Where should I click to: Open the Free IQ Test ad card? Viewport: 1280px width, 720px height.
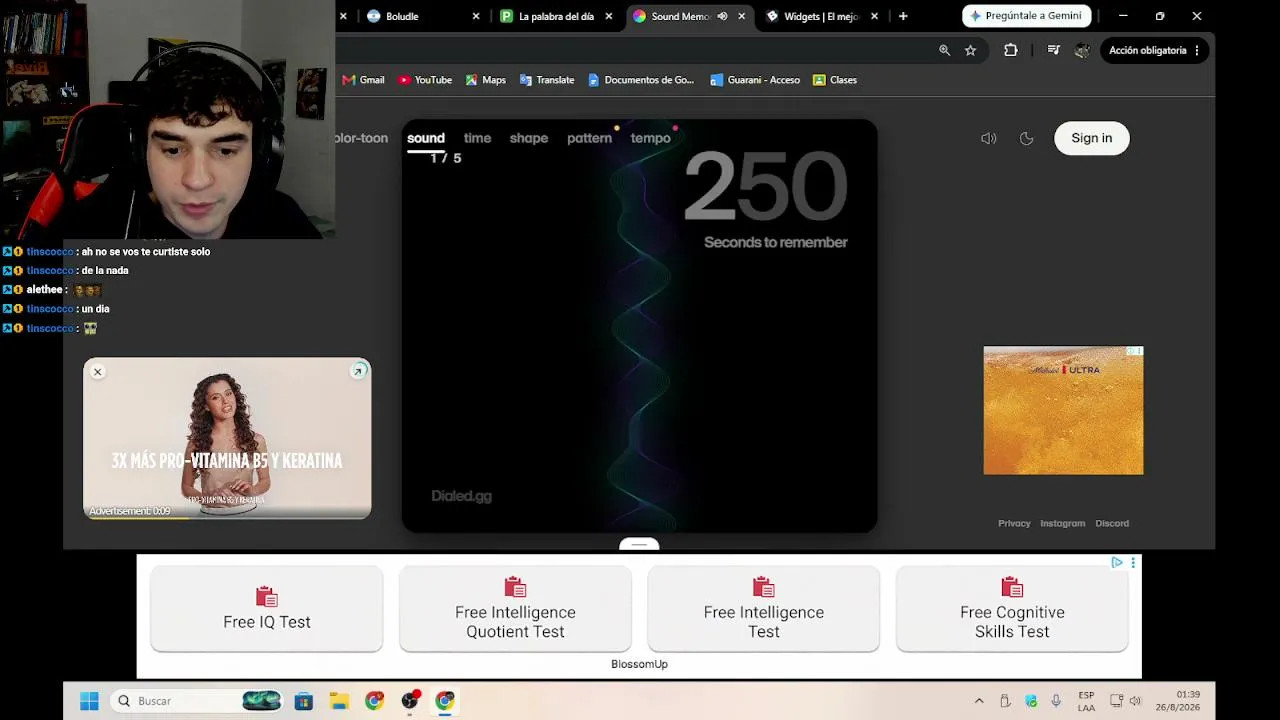pyautogui.click(x=266, y=609)
